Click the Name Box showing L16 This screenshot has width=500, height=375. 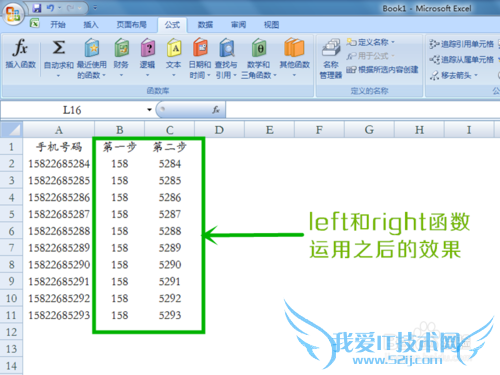[x=72, y=110]
